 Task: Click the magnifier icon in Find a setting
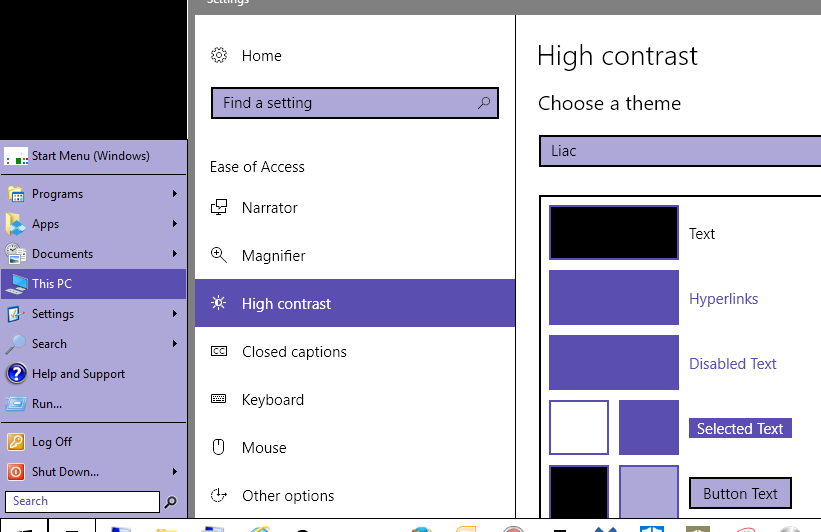coord(484,103)
